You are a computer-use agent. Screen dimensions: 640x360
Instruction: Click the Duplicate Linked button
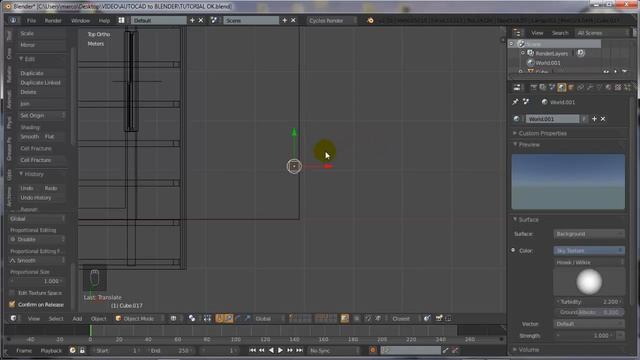click(41, 82)
